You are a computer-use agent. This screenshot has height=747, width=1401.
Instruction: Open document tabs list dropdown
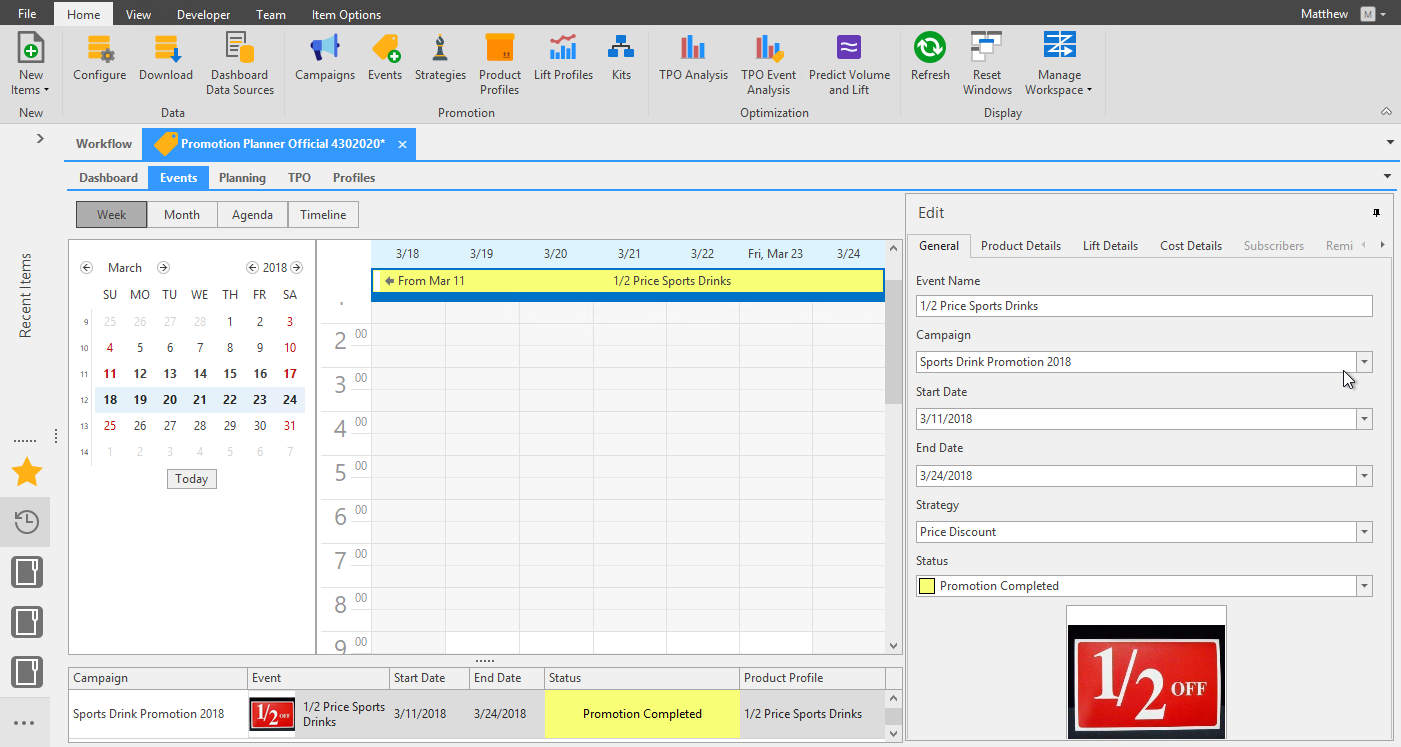[x=1390, y=143]
